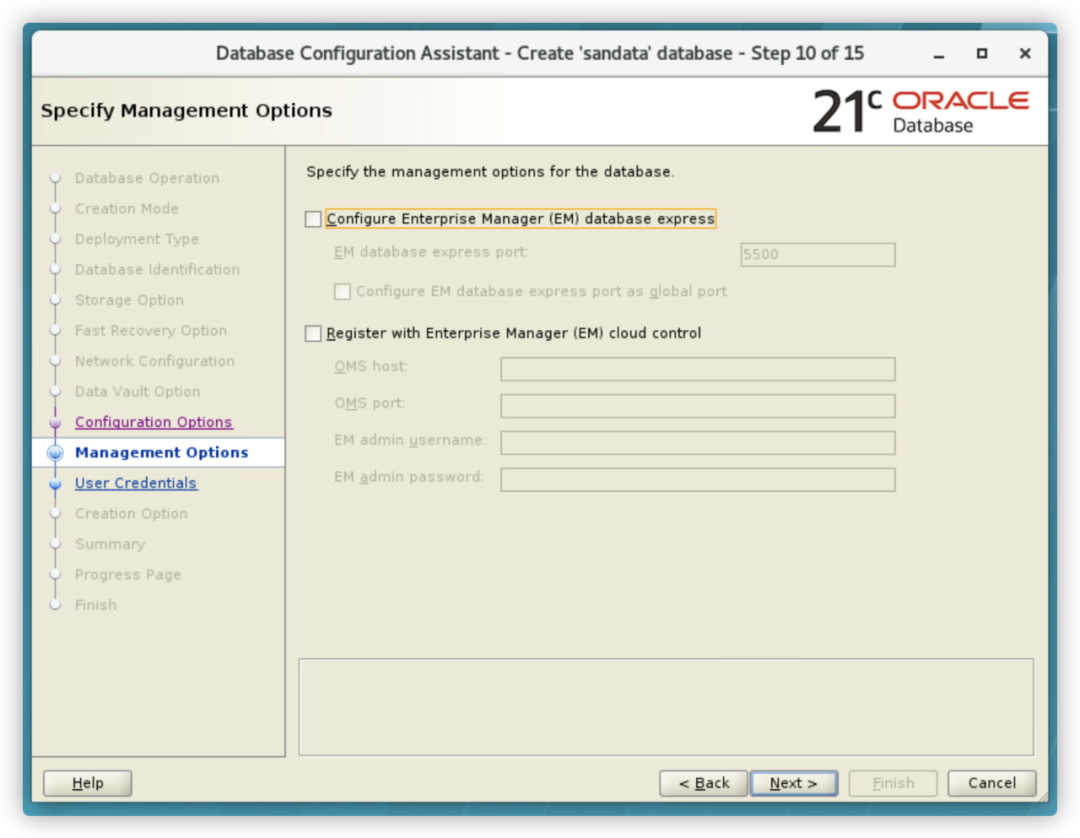Cancel the database configuration wizard

click(x=992, y=783)
